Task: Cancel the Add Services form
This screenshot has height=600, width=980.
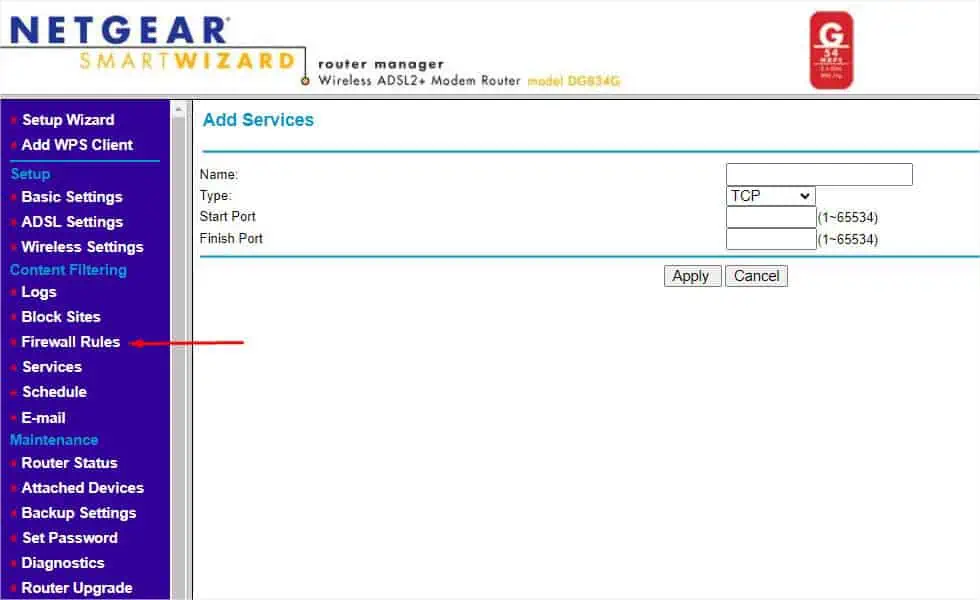Action: click(x=756, y=276)
